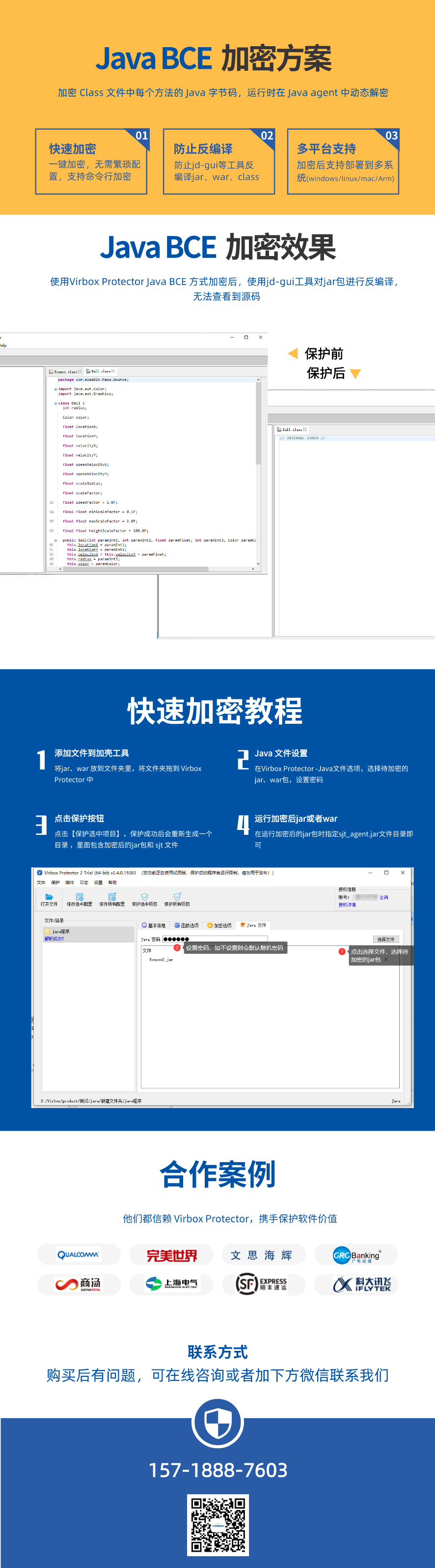Click the package com.aladdin.hasp.bounce line
Screen dimensions: 435x1568
coord(93,379)
